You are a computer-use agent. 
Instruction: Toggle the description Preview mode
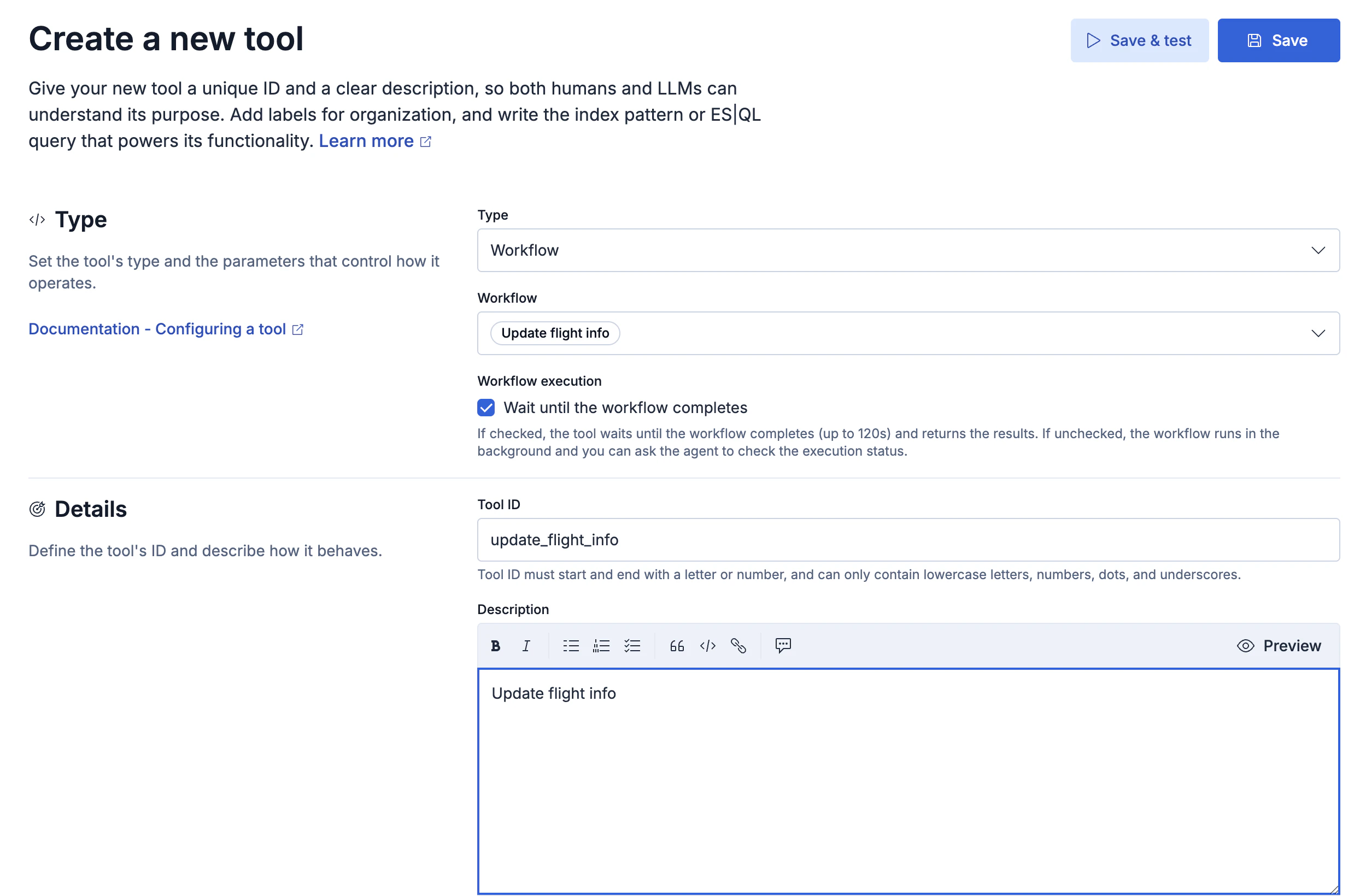(x=1279, y=646)
